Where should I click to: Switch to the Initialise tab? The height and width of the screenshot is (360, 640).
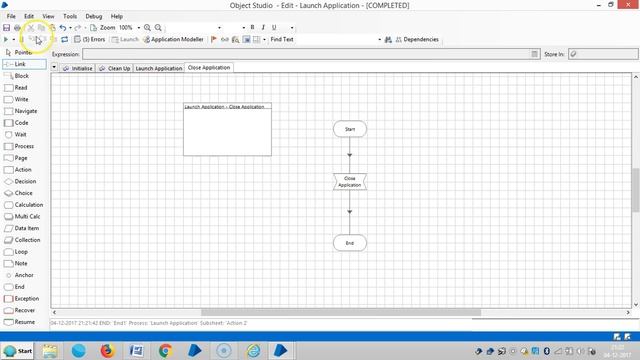(78, 68)
